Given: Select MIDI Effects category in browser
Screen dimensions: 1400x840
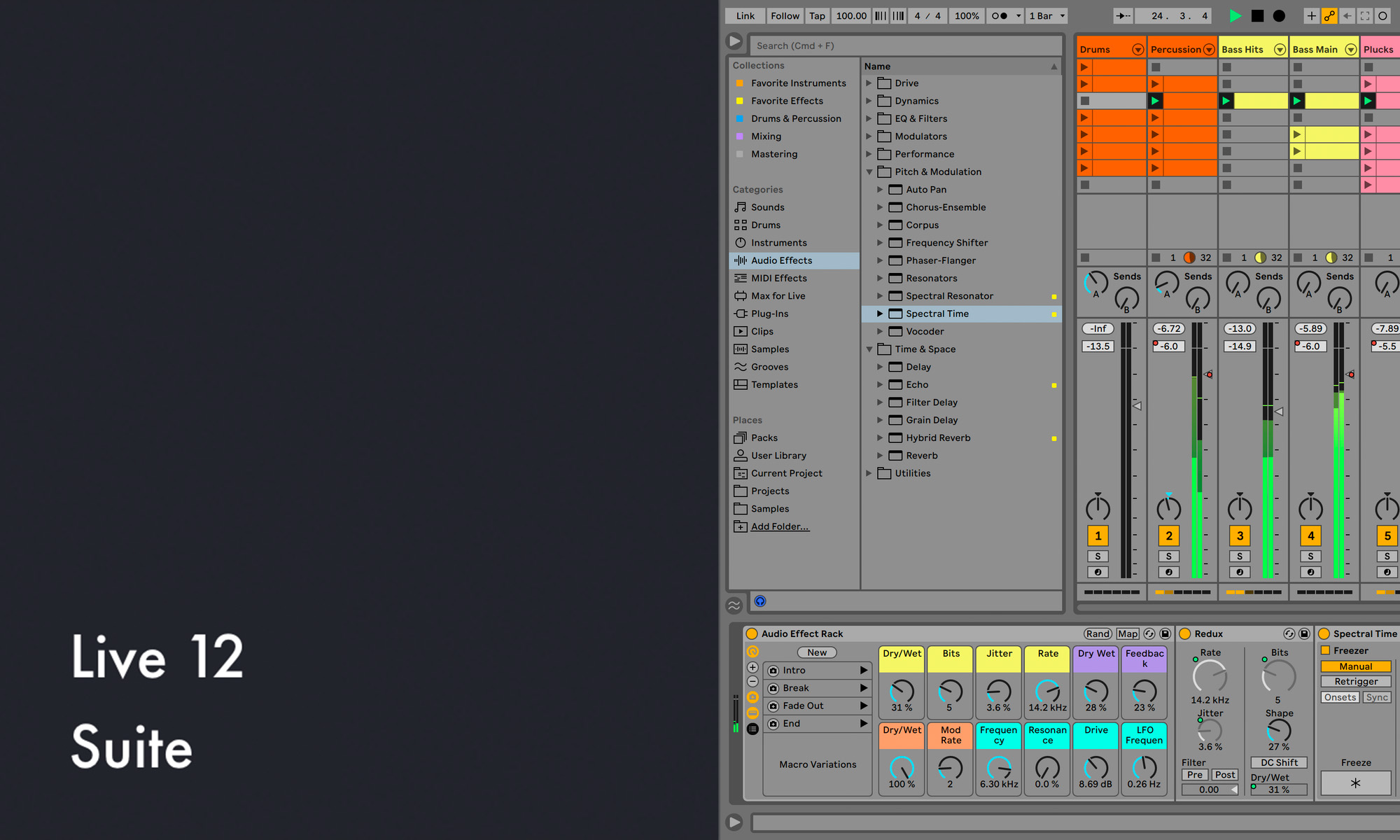Looking at the screenshot, I should tap(778, 279).
